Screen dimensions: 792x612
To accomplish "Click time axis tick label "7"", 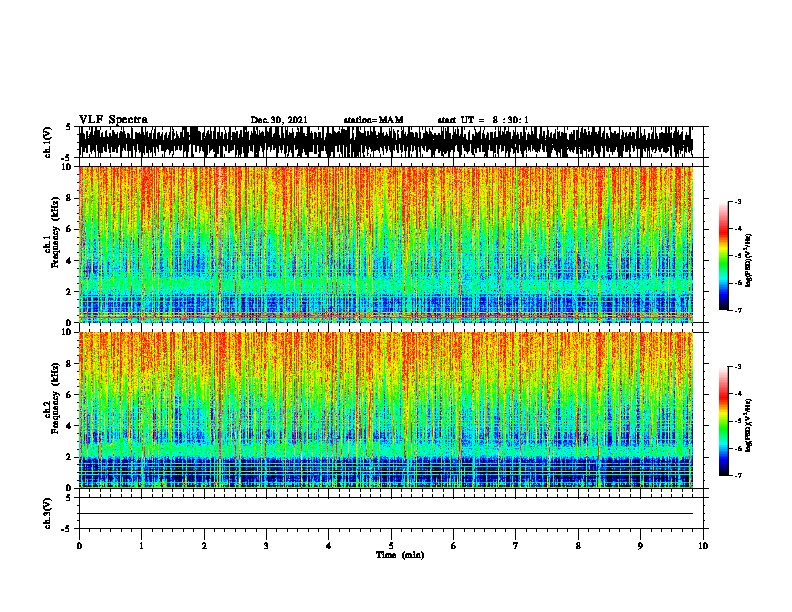I will [x=516, y=546].
